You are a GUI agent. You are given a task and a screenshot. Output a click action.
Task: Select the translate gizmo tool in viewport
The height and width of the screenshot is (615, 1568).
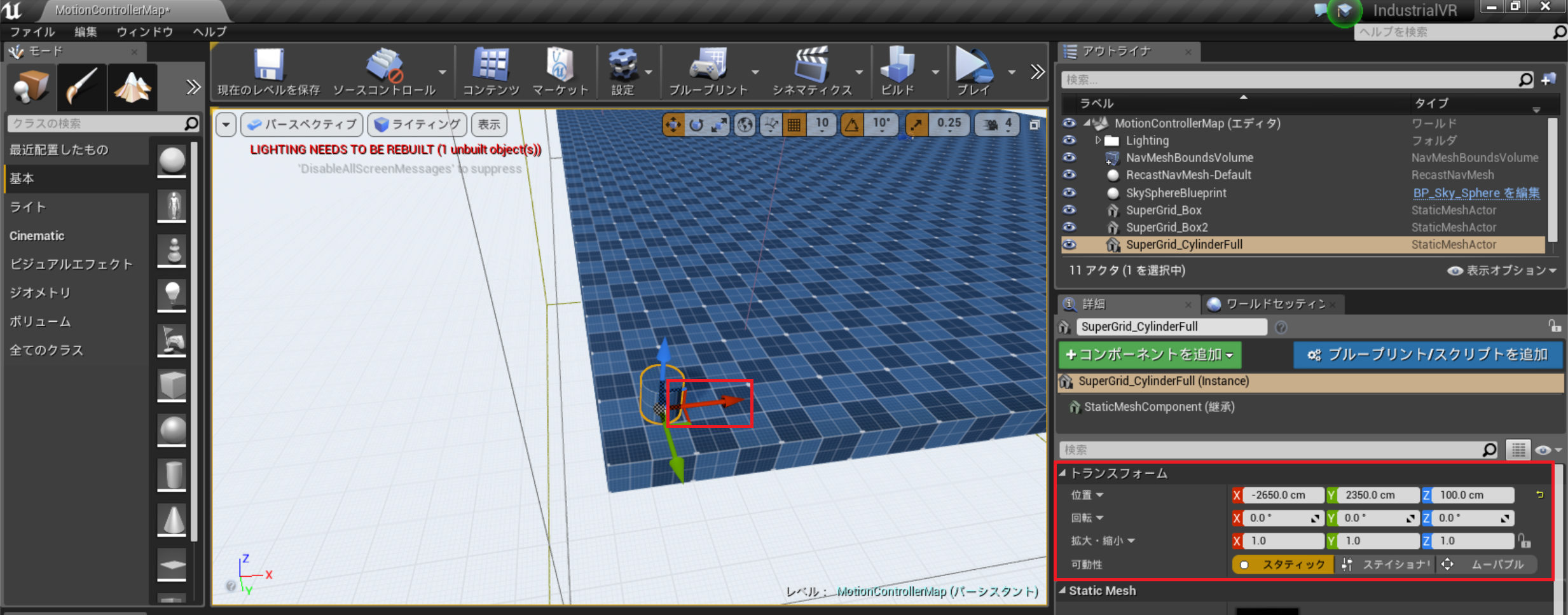[x=673, y=125]
